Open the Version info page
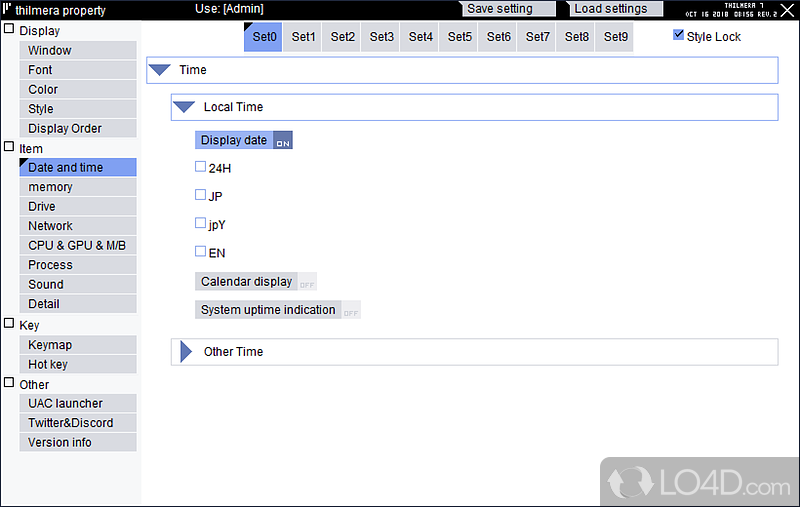The image size is (800, 507). click(78, 443)
